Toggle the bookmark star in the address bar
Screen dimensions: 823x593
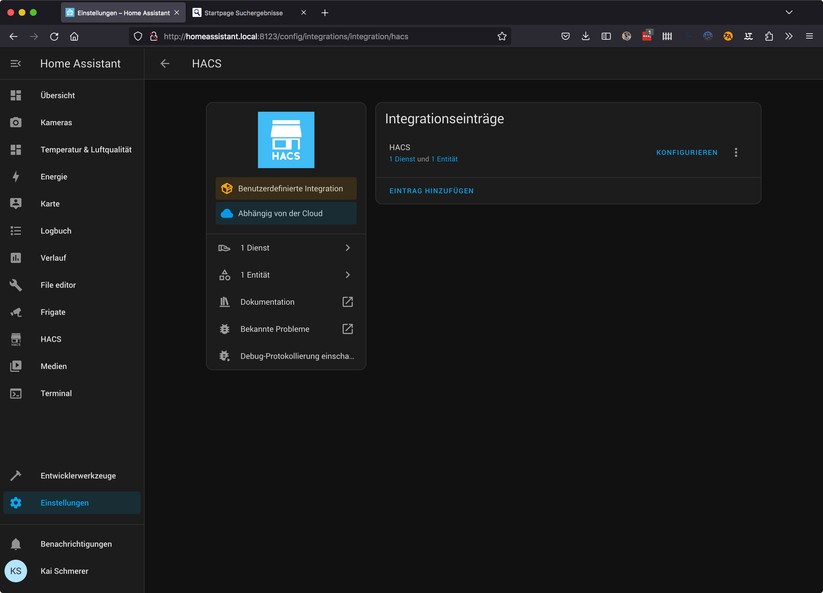click(501, 36)
